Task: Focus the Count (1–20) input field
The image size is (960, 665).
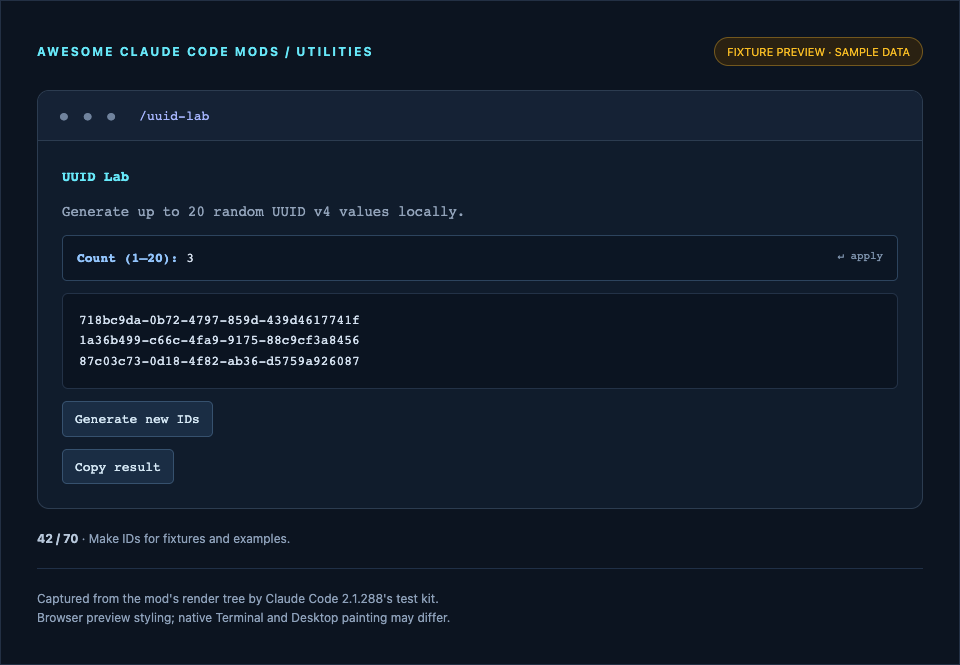Action: click(479, 258)
